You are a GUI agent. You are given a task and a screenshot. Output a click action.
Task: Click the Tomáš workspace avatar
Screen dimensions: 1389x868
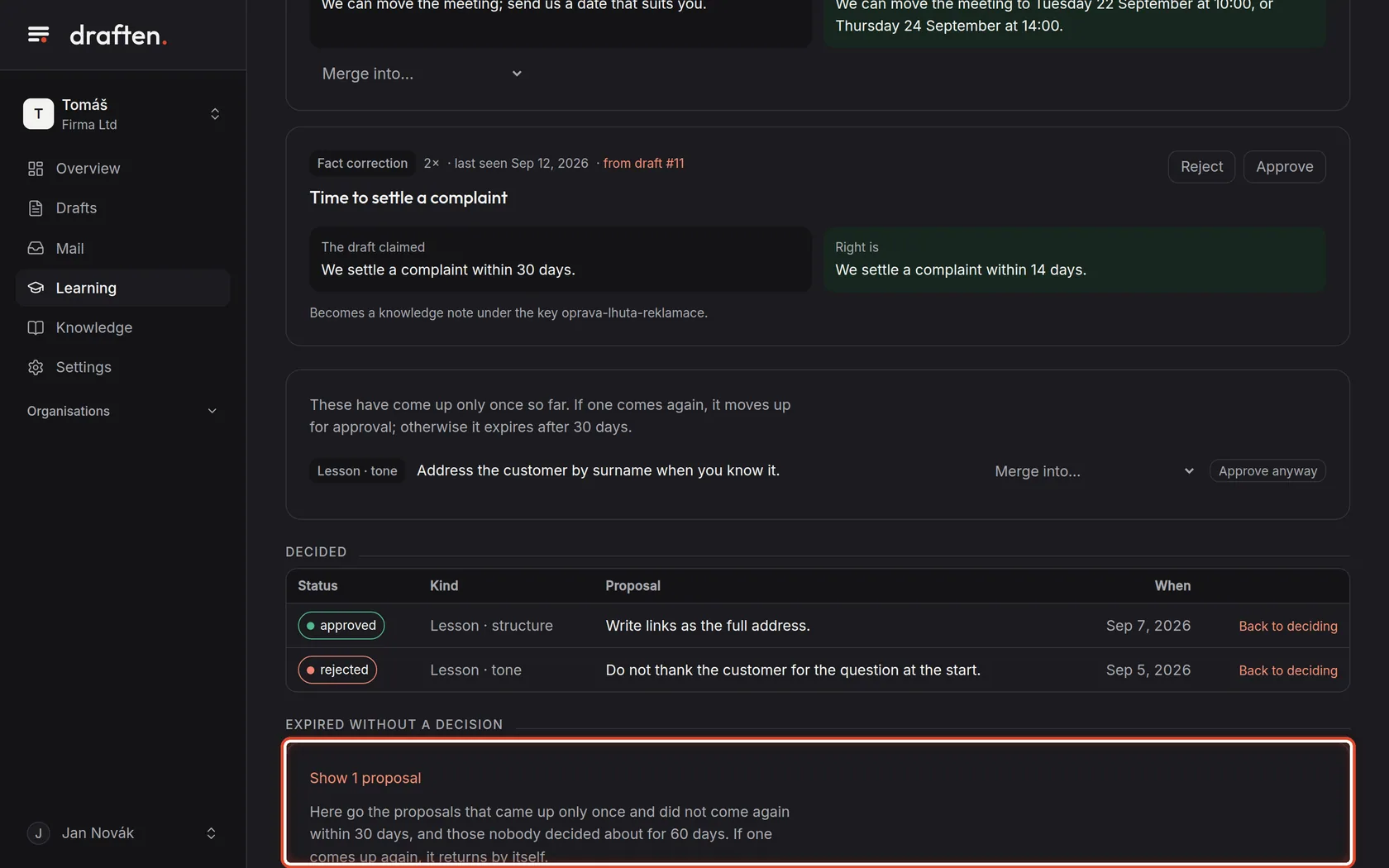coord(38,114)
